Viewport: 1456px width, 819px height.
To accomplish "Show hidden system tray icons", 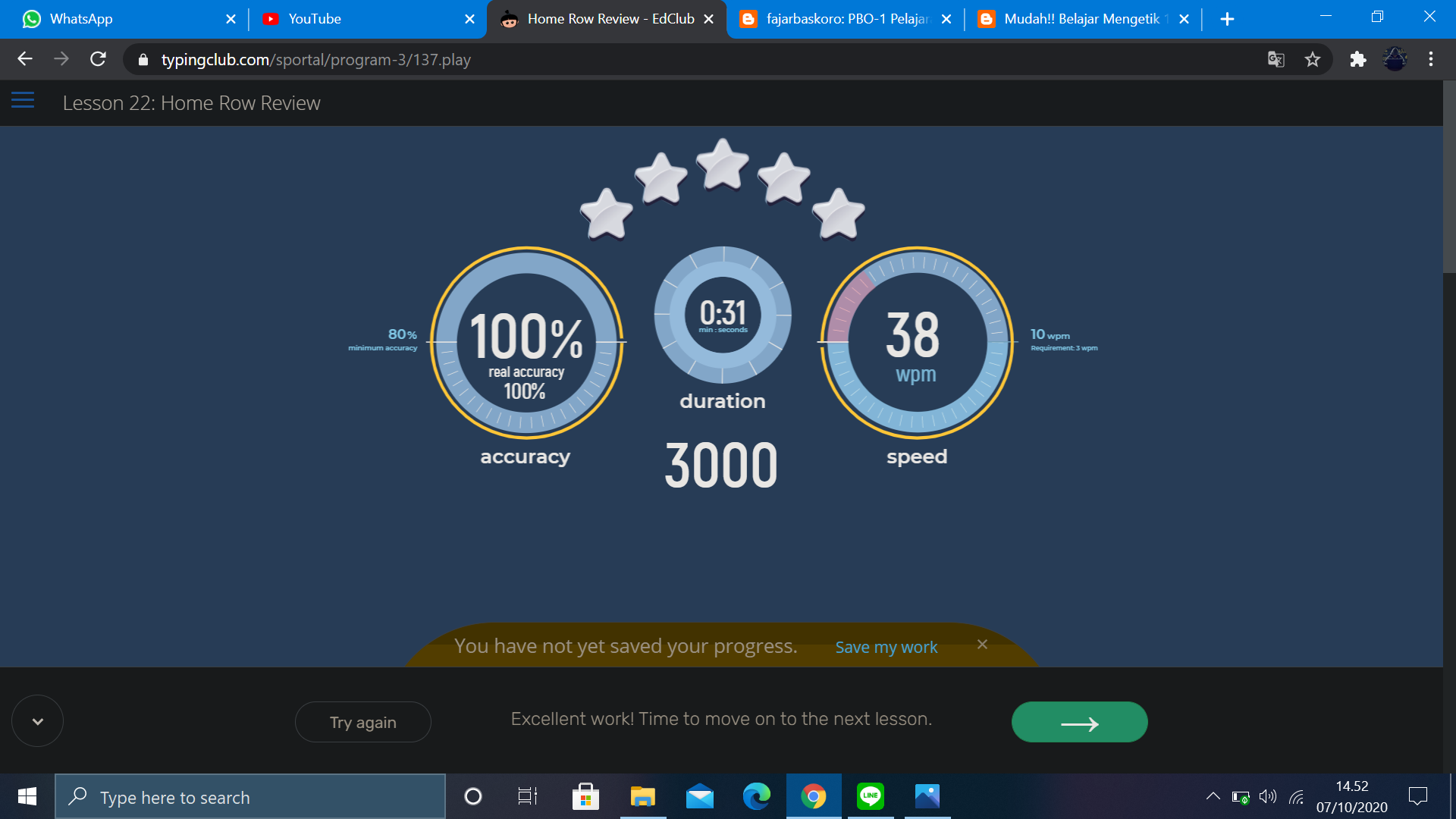I will coord(1213,796).
